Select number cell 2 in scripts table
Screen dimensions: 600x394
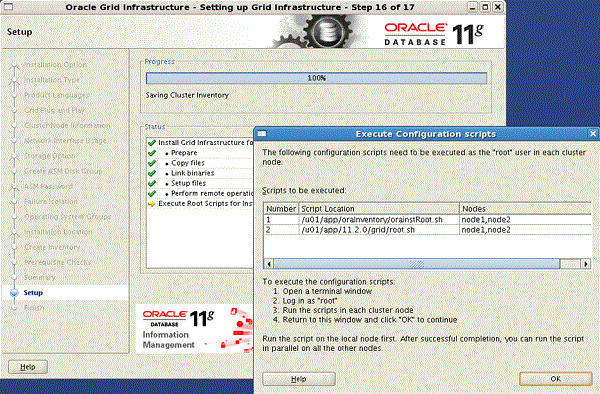(x=281, y=230)
